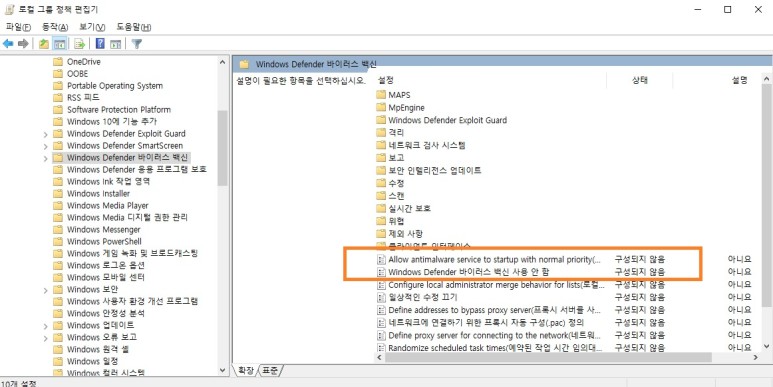Viewport: 773px width, 387px height.
Task: Select Windows 모바일 센터 tree item
Action: (x=105, y=277)
